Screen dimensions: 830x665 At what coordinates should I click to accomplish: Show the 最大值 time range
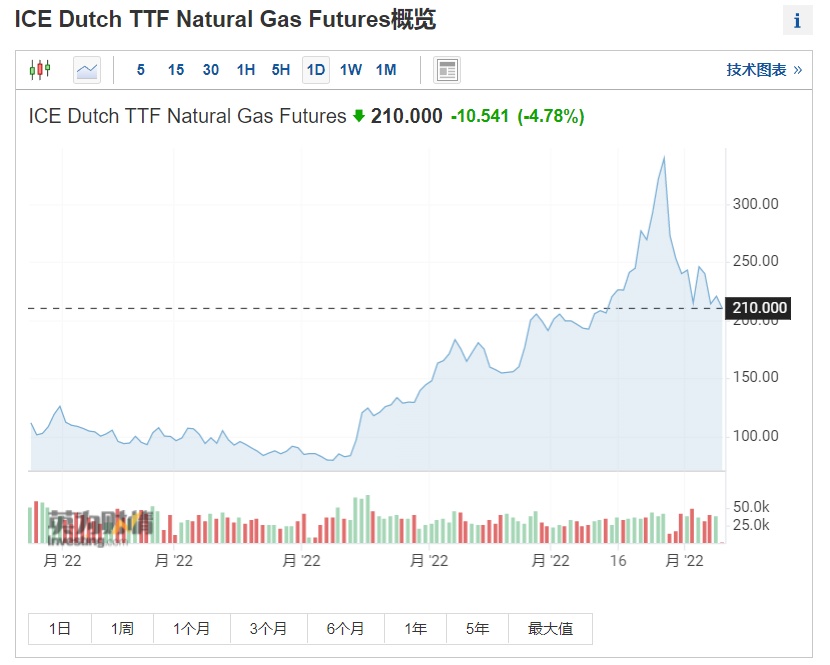point(550,629)
